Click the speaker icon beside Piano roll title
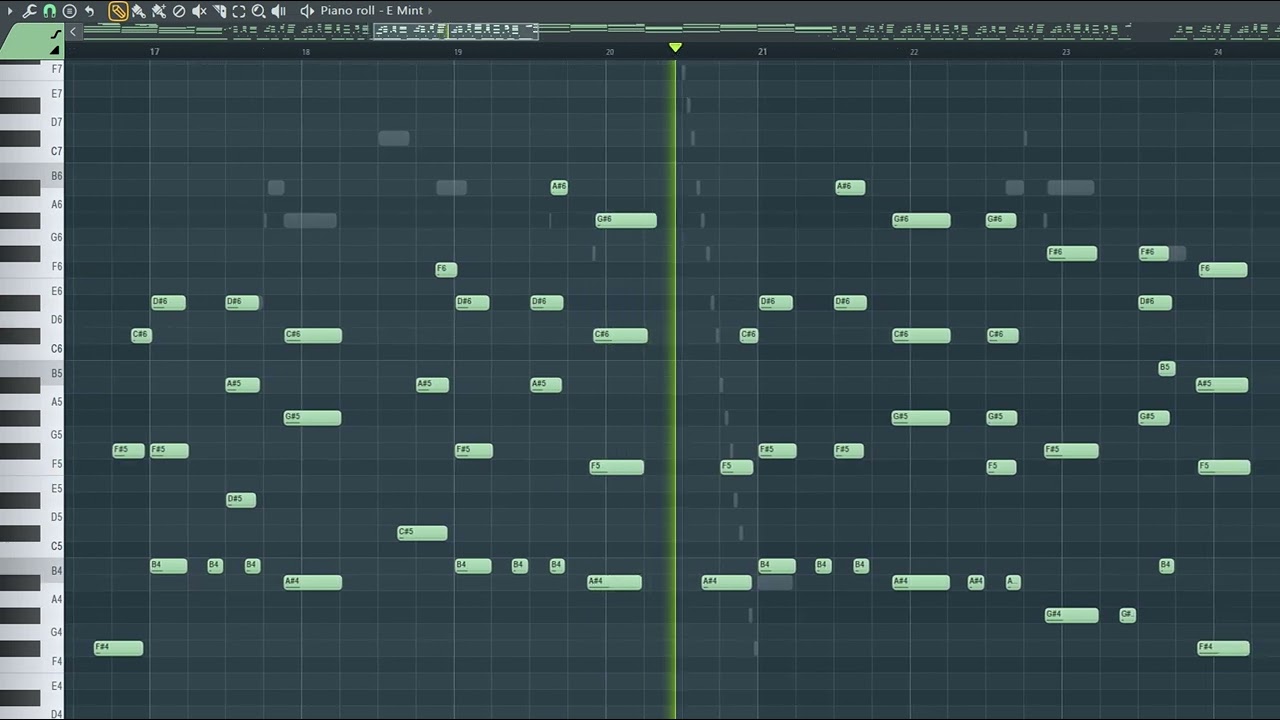The height and width of the screenshot is (720, 1280). [307, 11]
